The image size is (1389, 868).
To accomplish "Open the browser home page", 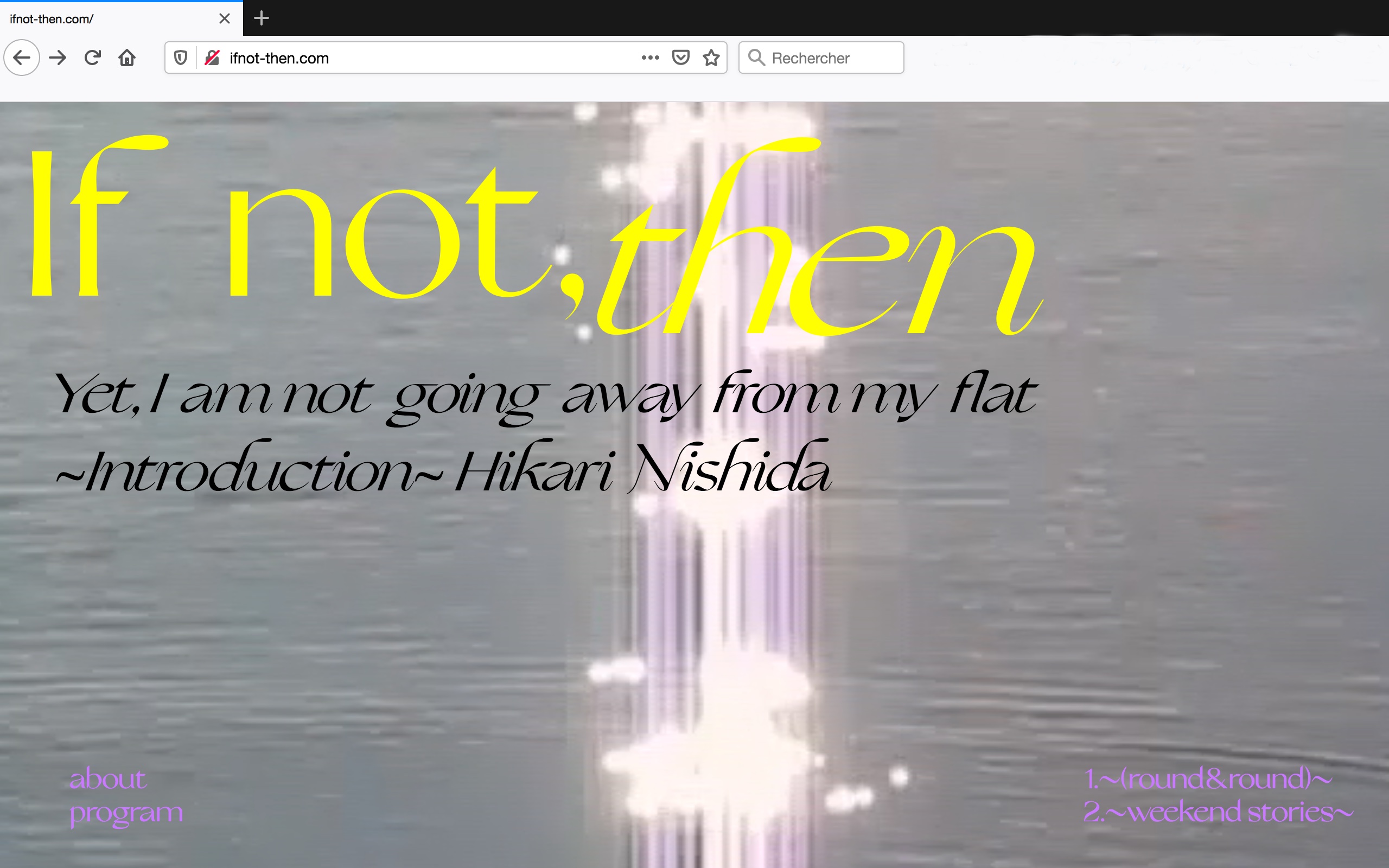I will [x=127, y=58].
